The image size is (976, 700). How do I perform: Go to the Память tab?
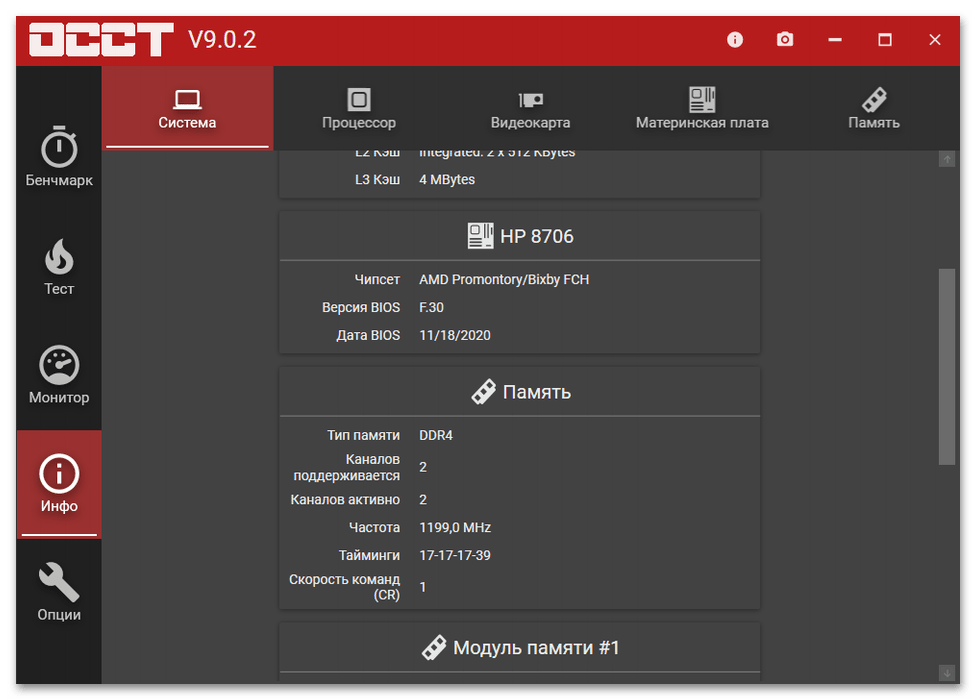(x=874, y=109)
